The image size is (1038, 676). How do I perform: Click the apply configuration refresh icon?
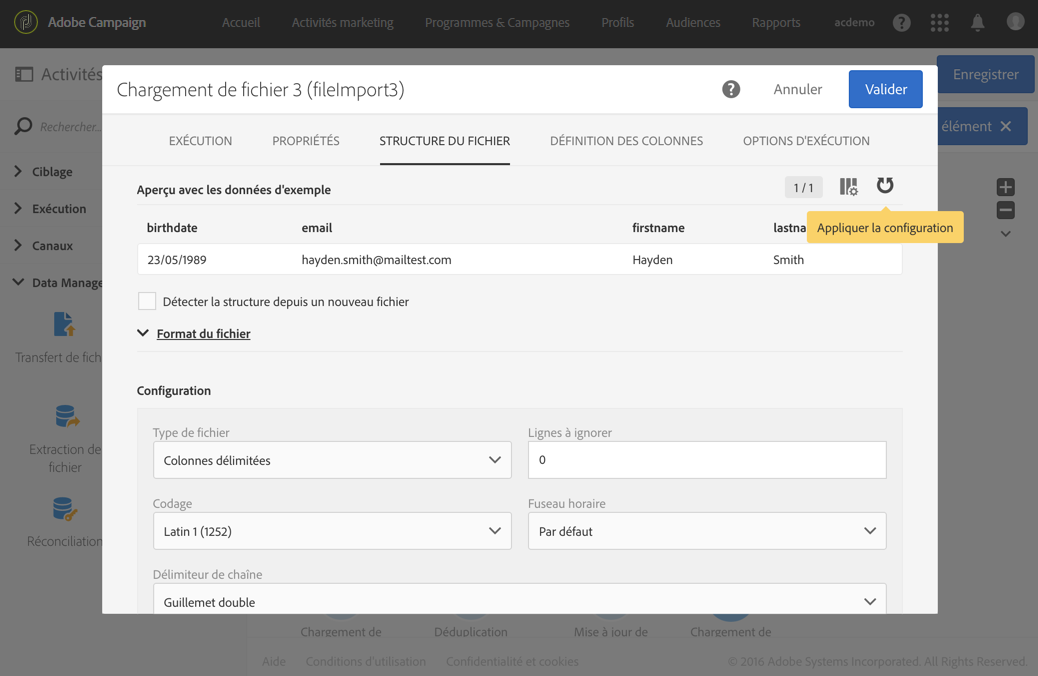tap(885, 186)
